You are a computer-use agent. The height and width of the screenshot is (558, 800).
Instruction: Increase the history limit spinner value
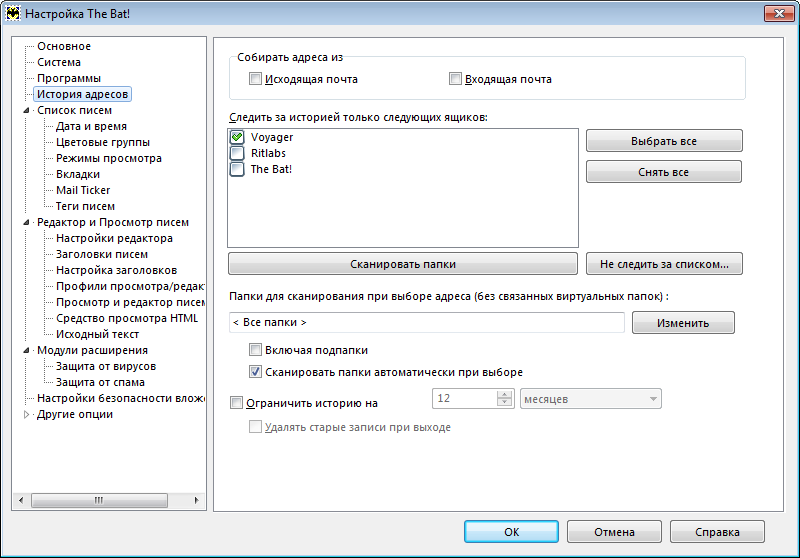[x=505, y=394]
